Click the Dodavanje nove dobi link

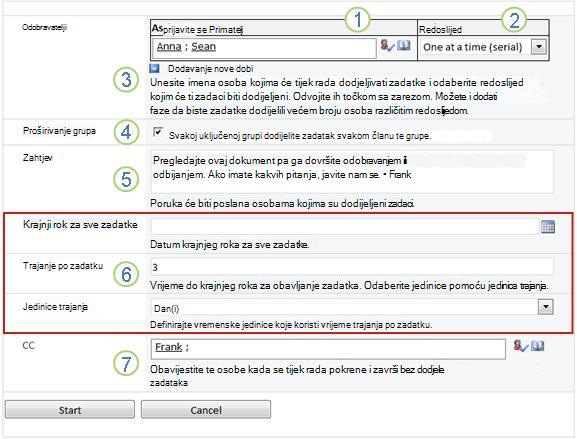(210, 69)
